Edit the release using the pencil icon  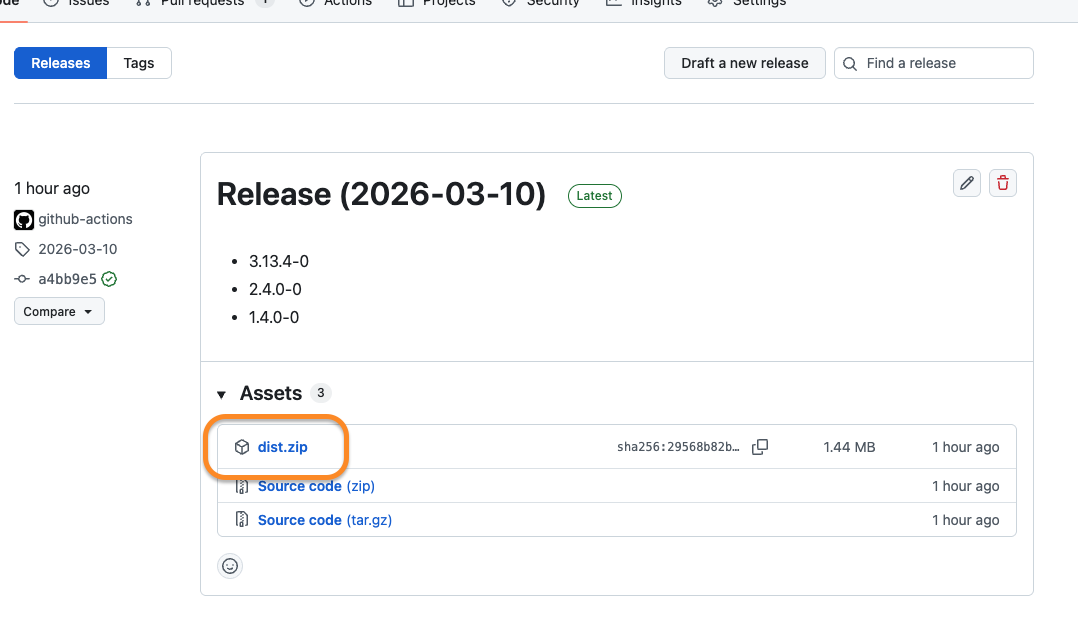pyautogui.click(x=966, y=183)
